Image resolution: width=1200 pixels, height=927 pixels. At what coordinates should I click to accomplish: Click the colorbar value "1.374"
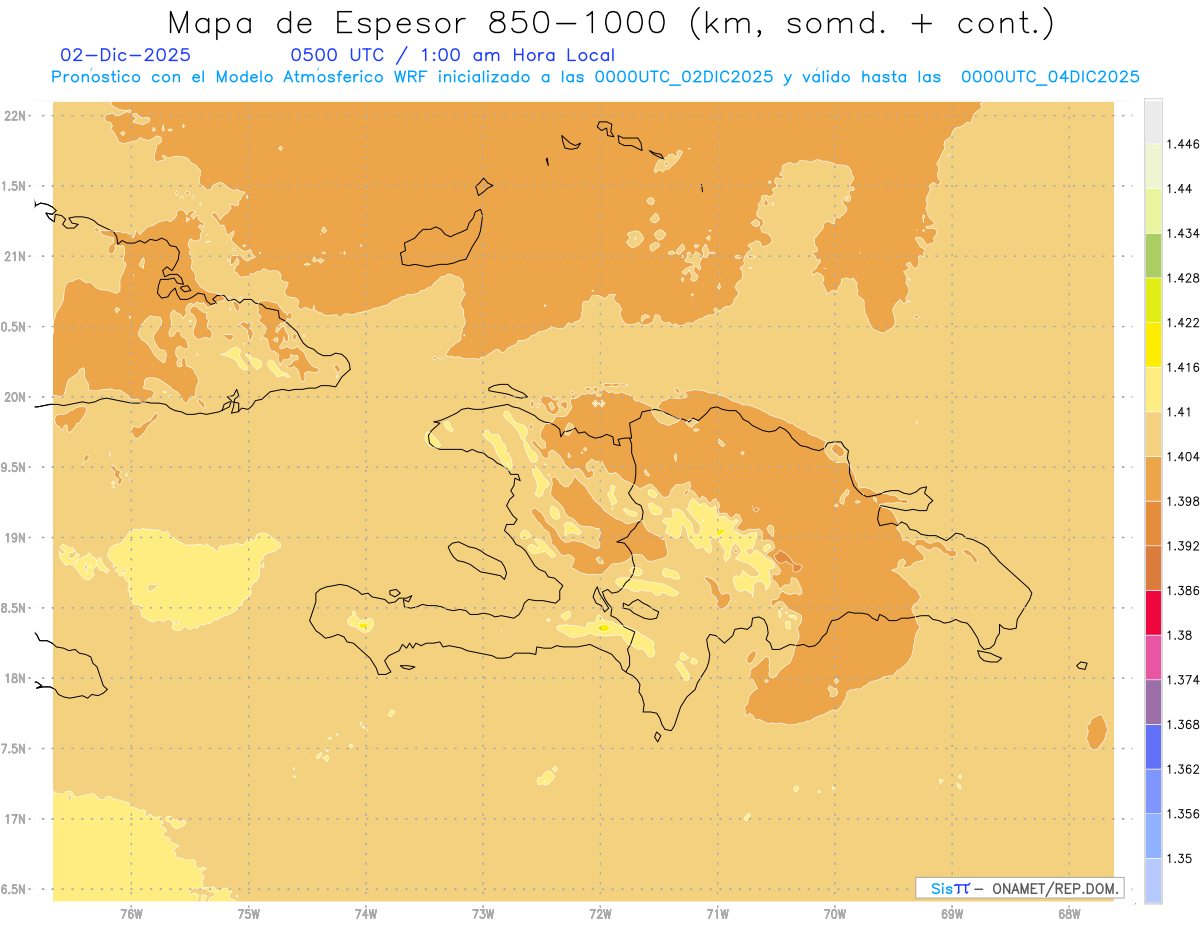pos(1182,679)
